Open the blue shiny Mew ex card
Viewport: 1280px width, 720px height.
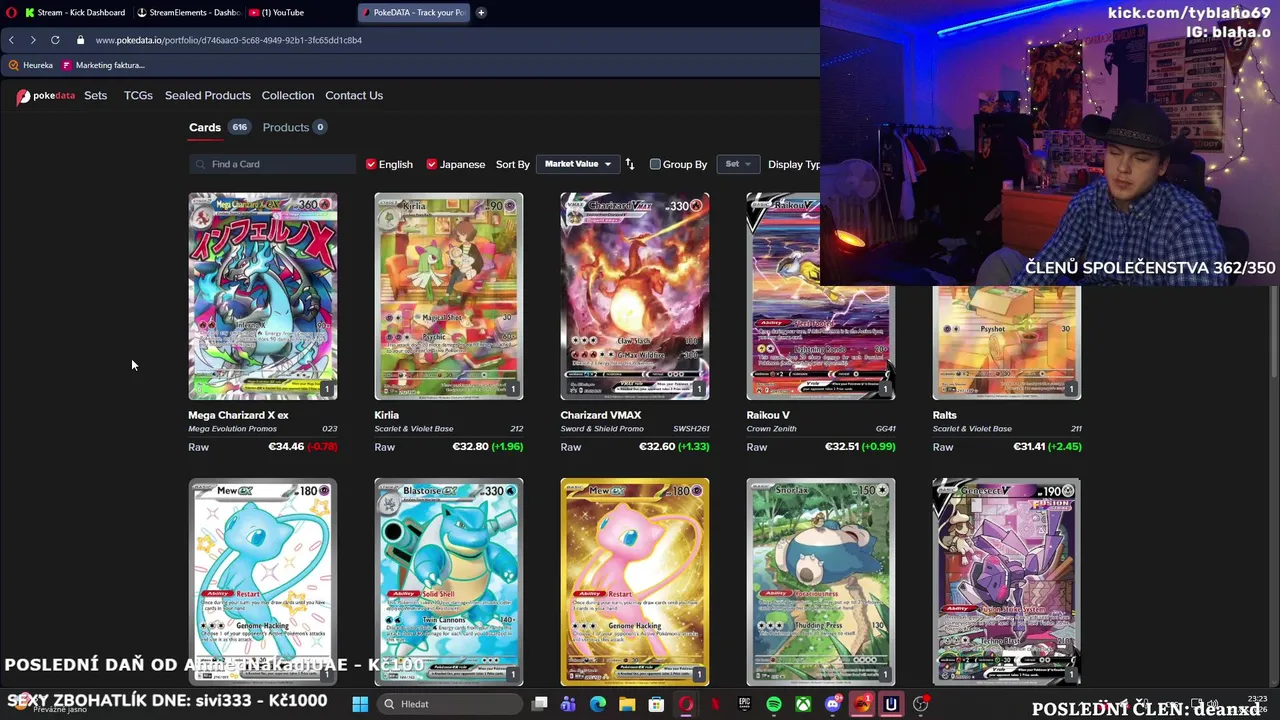pyautogui.click(x=263, y=582)
